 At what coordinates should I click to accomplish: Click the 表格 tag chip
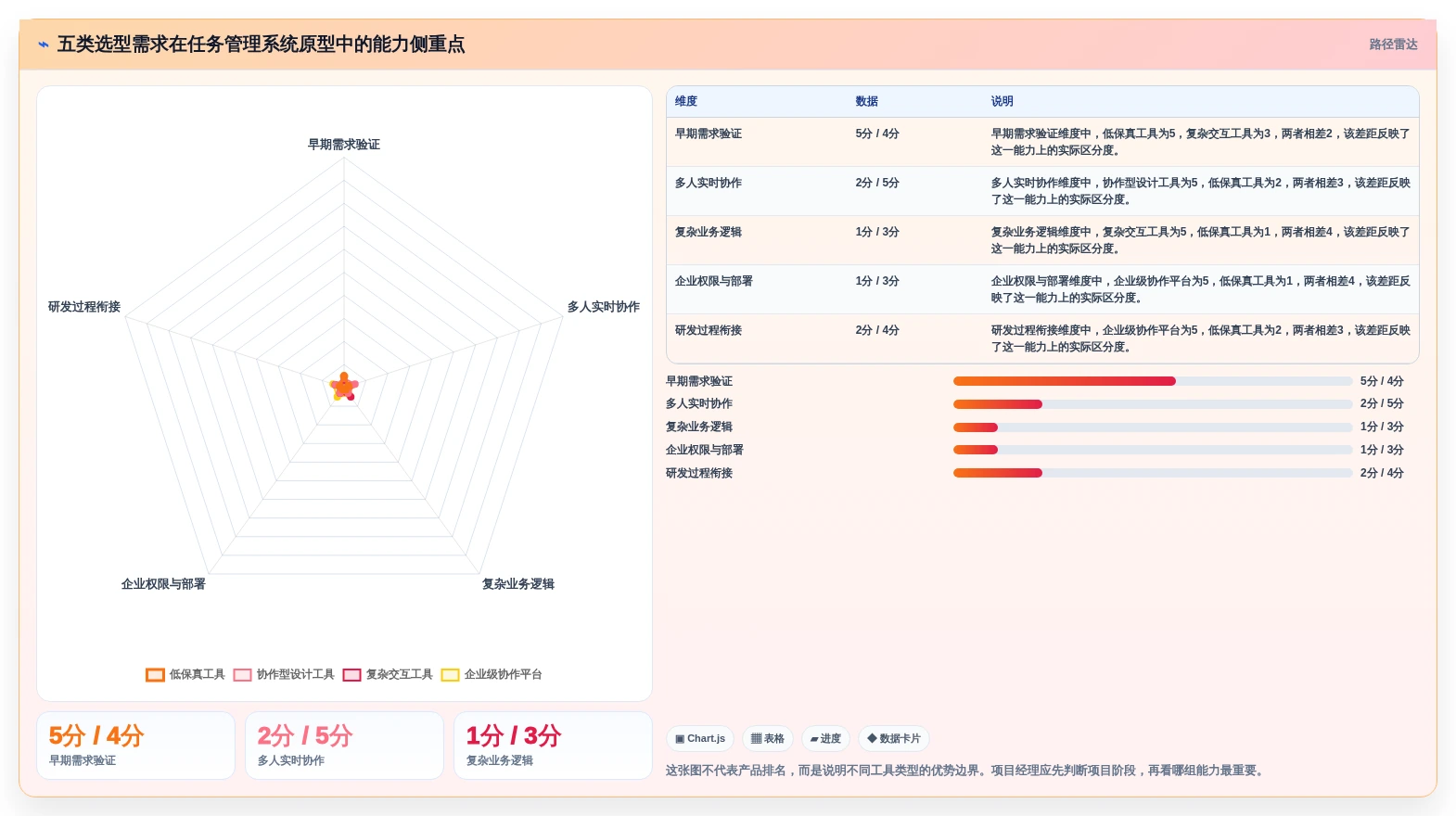coord(768,739)
